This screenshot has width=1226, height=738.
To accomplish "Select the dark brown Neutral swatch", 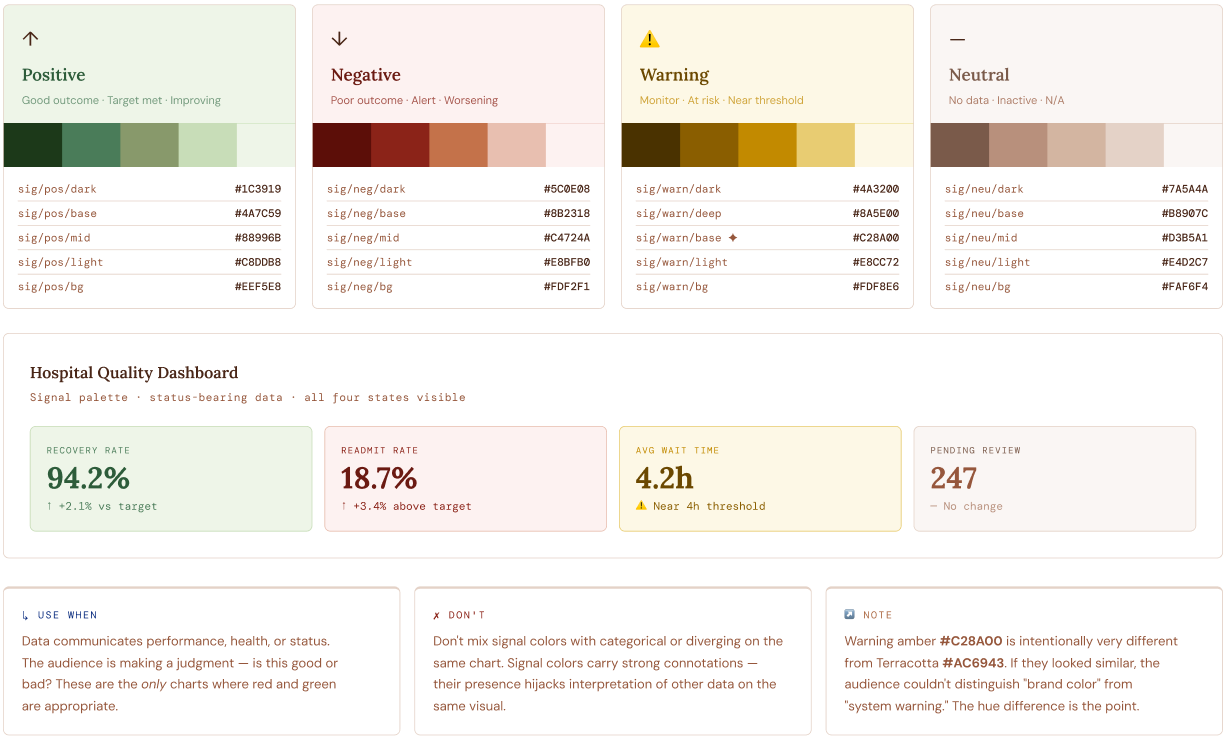I will click(960, 145).
